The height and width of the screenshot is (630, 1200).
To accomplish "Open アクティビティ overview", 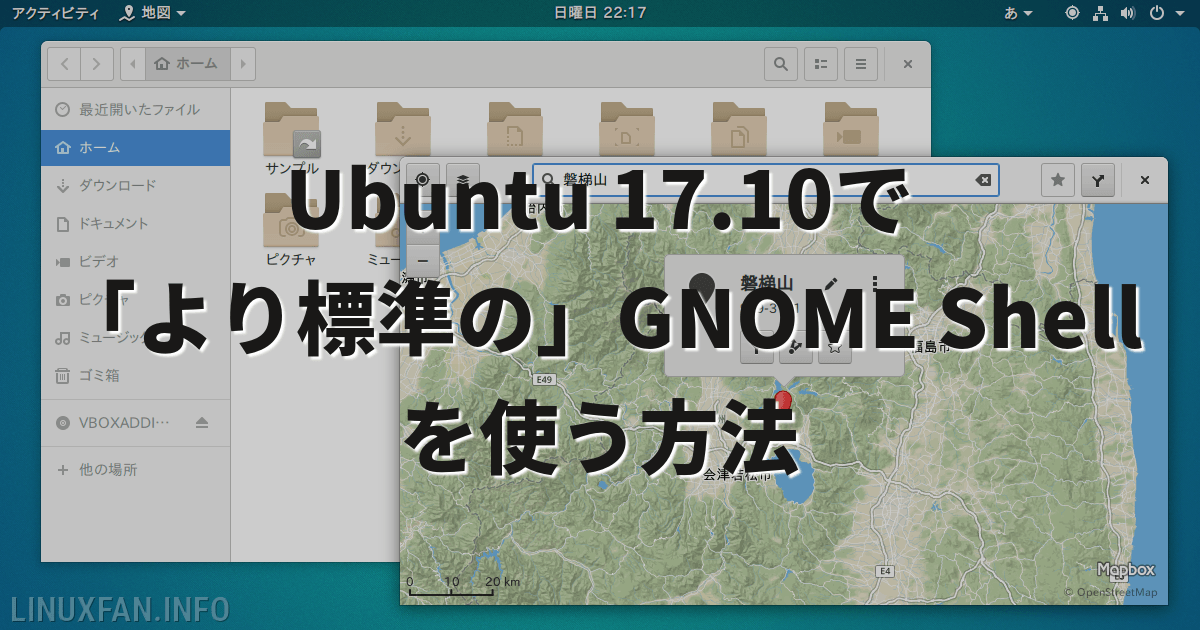I will coord(55,13).
